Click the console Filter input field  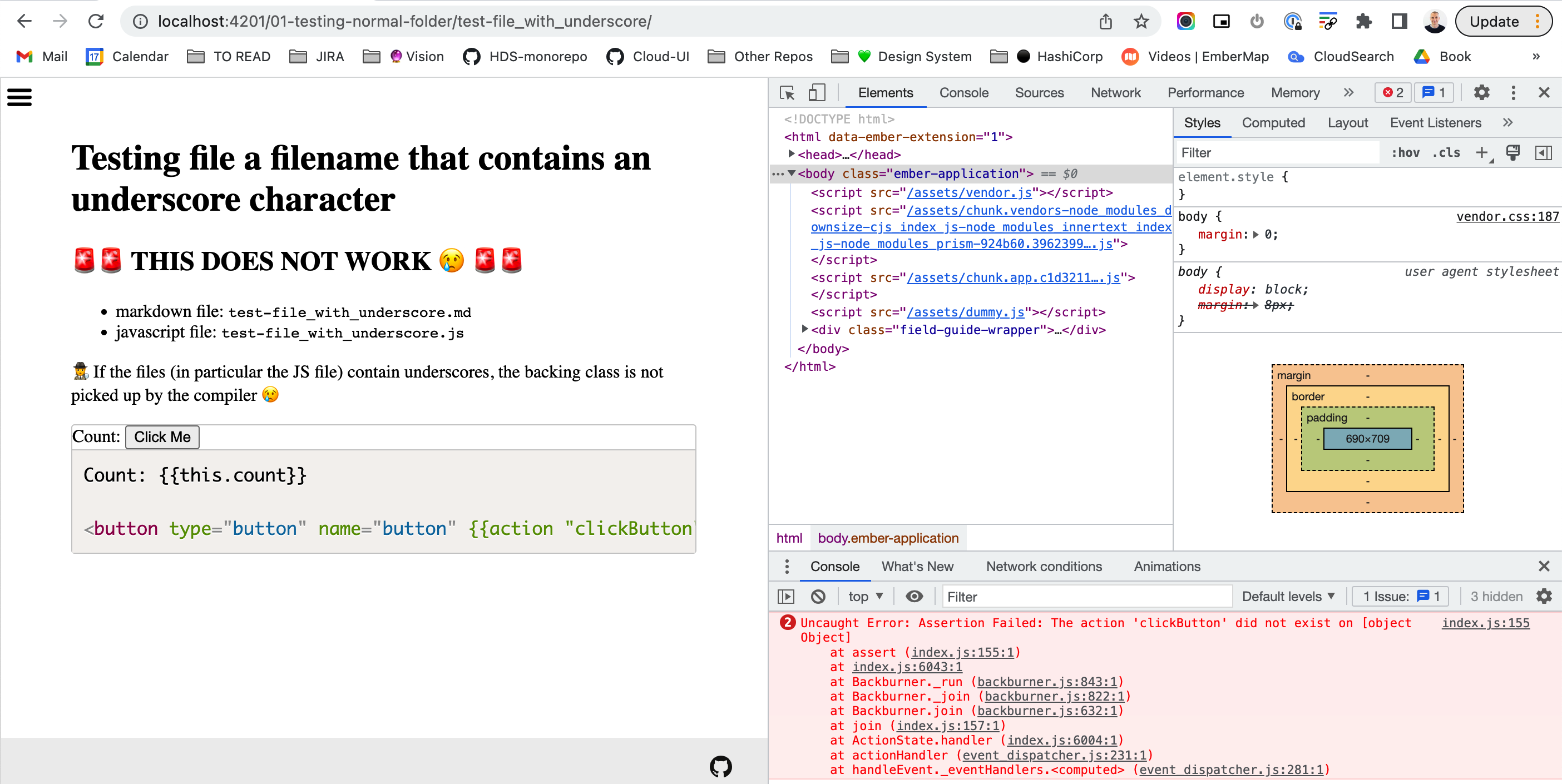(x=1085, y=596)
